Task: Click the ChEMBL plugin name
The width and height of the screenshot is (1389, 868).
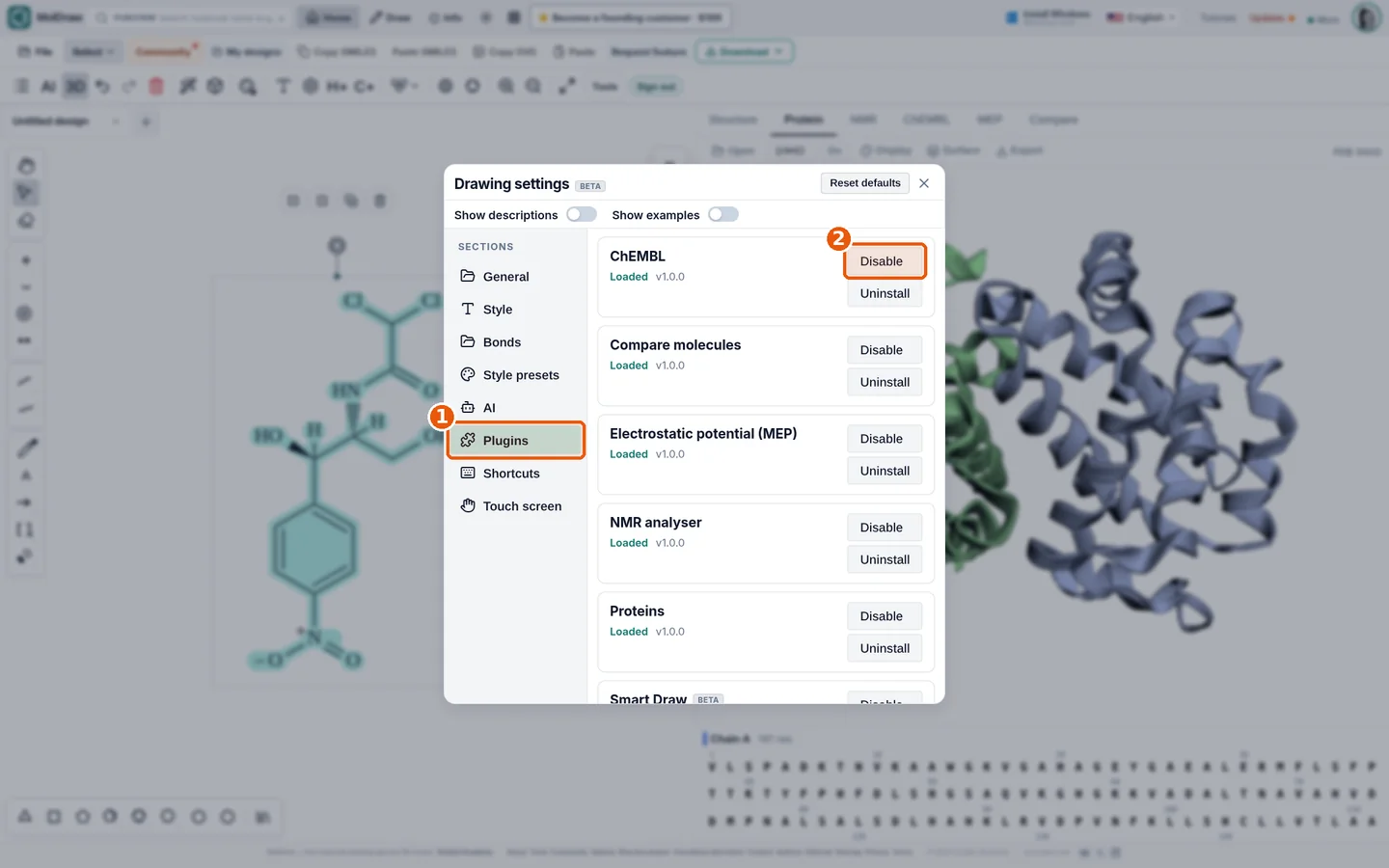Action: [638, 257]
